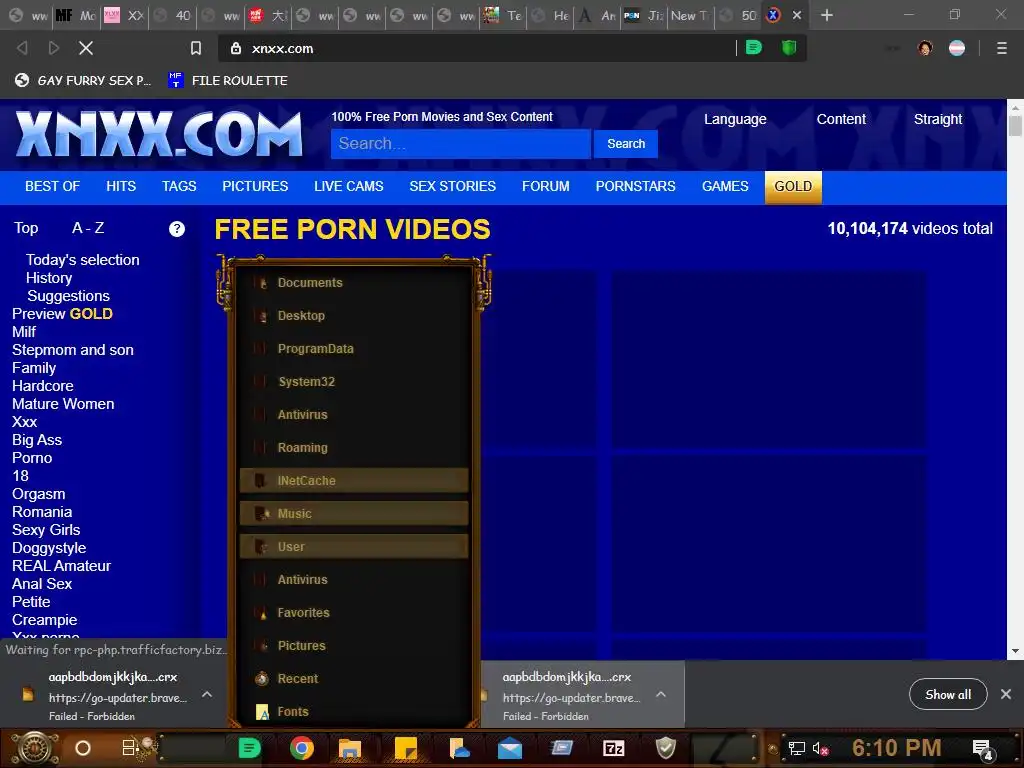Click Show all downloads button
The image size is (1024, 768).
pos(948,694)
